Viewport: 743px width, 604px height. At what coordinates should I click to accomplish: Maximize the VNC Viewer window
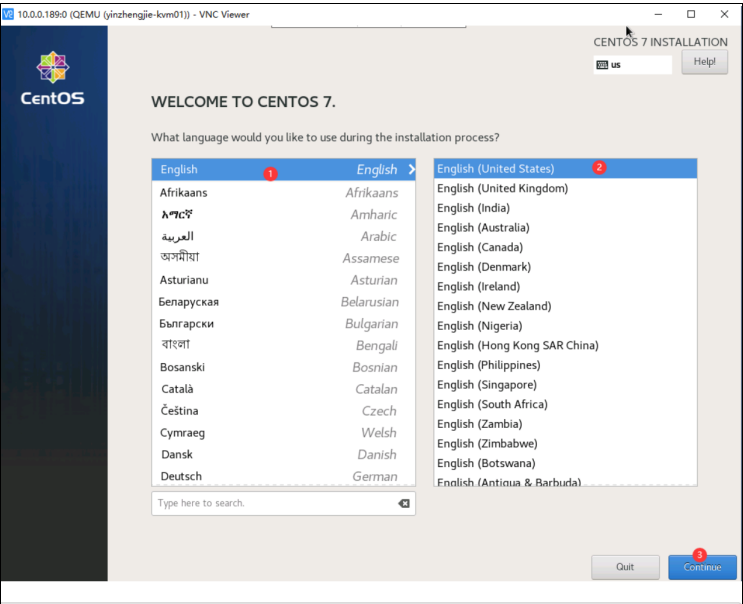tap(691, 14)
